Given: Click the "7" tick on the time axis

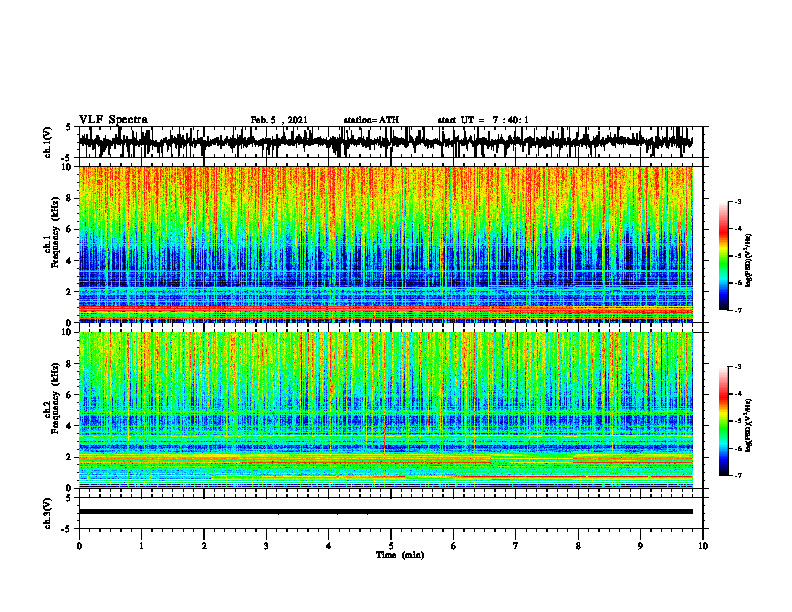Looking at the screenshot, I should [x=516, y=546].
